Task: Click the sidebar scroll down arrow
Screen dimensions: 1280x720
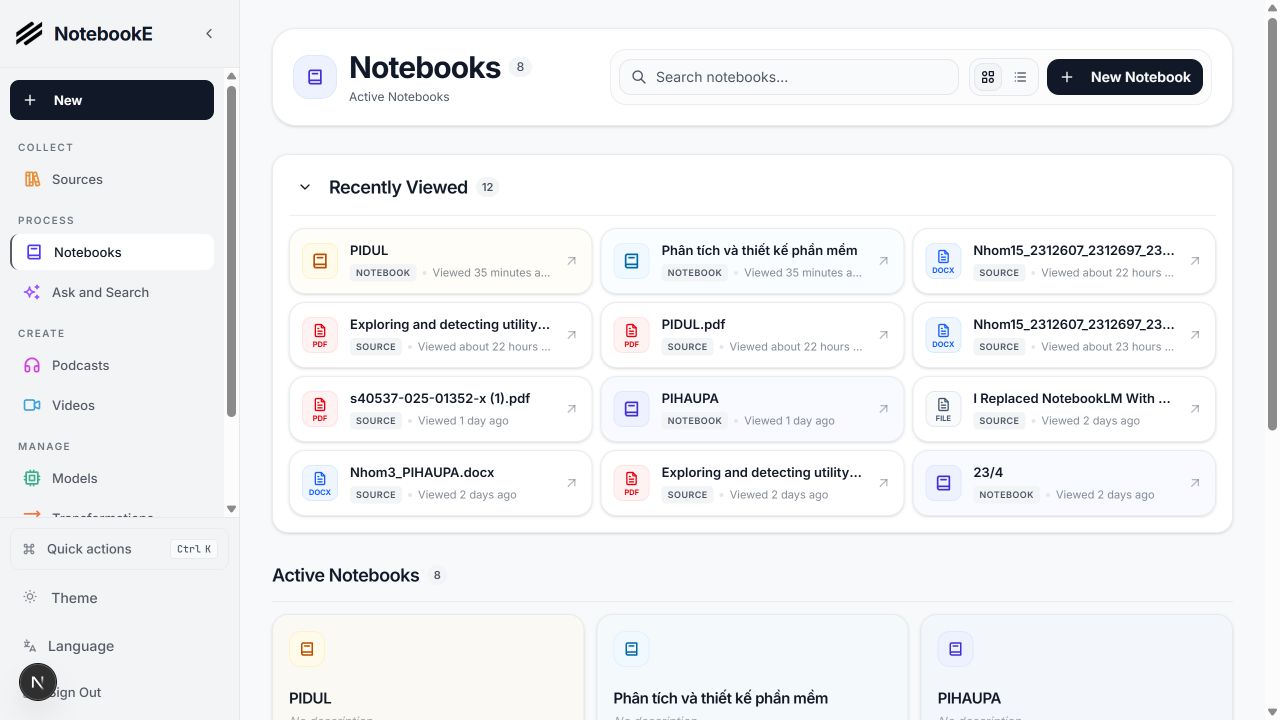Action: click(232, 509)
